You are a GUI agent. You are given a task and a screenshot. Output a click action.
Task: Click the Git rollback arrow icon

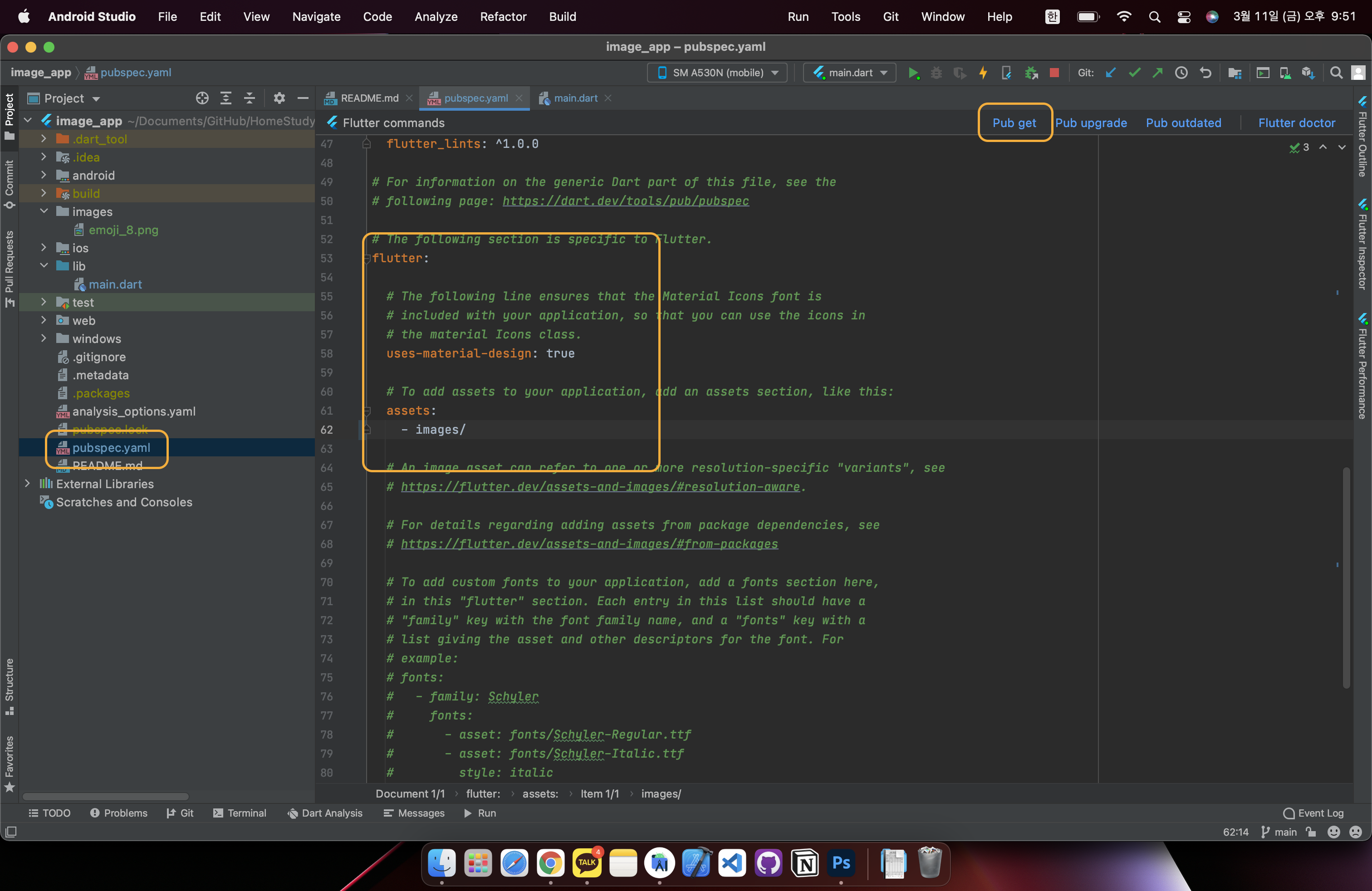click(x=1205, y=73)
